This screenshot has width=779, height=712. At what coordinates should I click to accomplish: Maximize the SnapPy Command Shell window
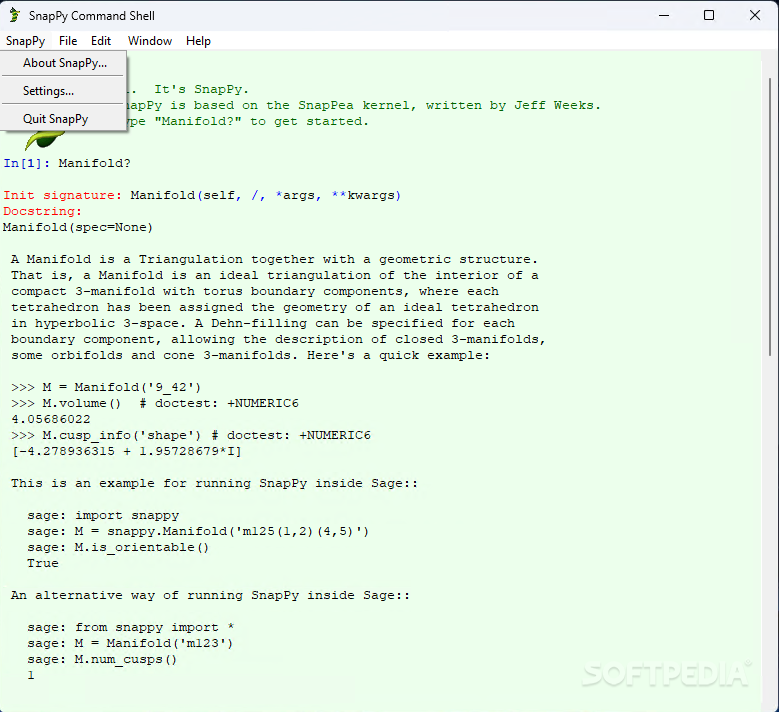[x=709, y=15]
